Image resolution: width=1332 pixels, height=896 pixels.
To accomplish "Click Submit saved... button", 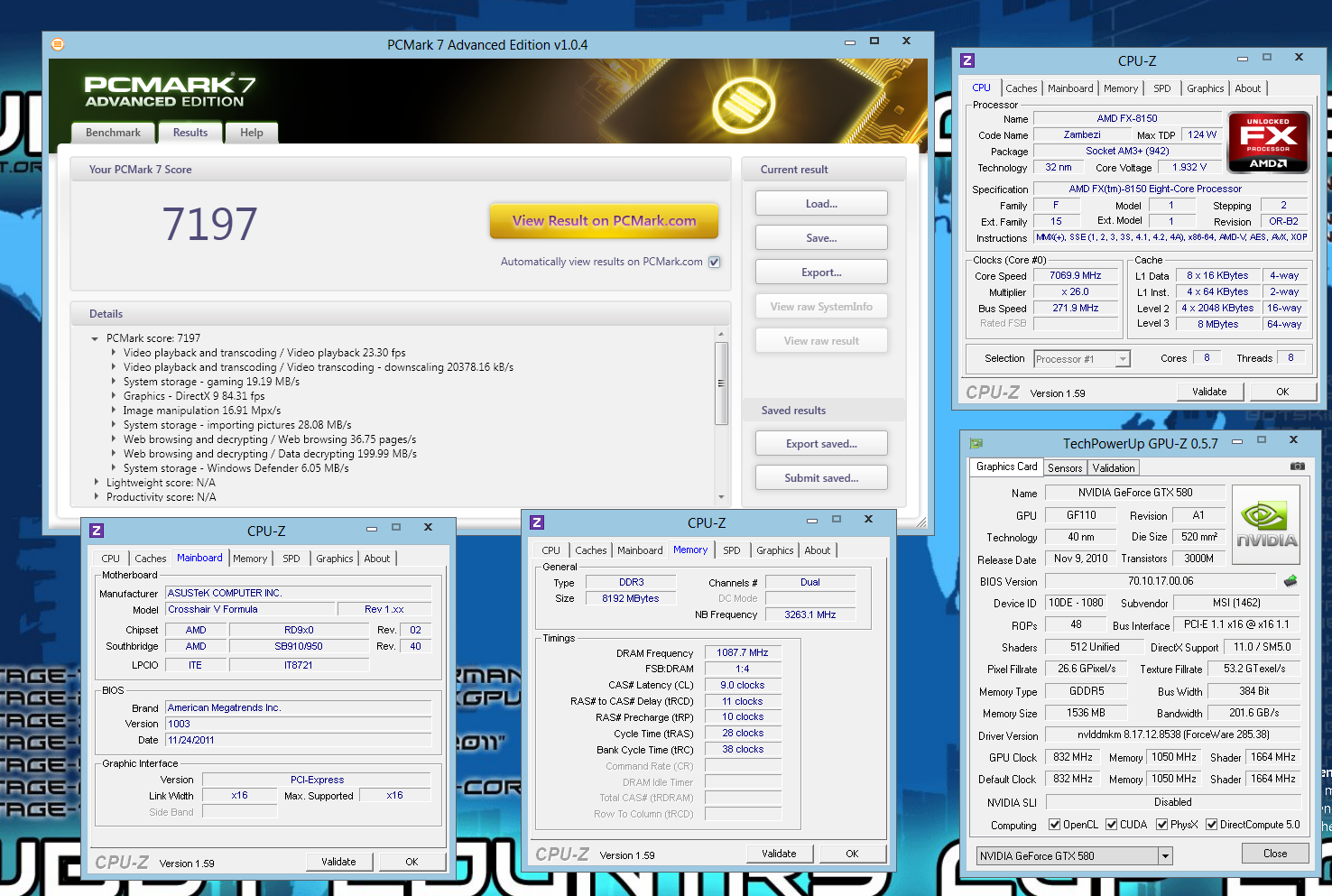I will point(821,478).
